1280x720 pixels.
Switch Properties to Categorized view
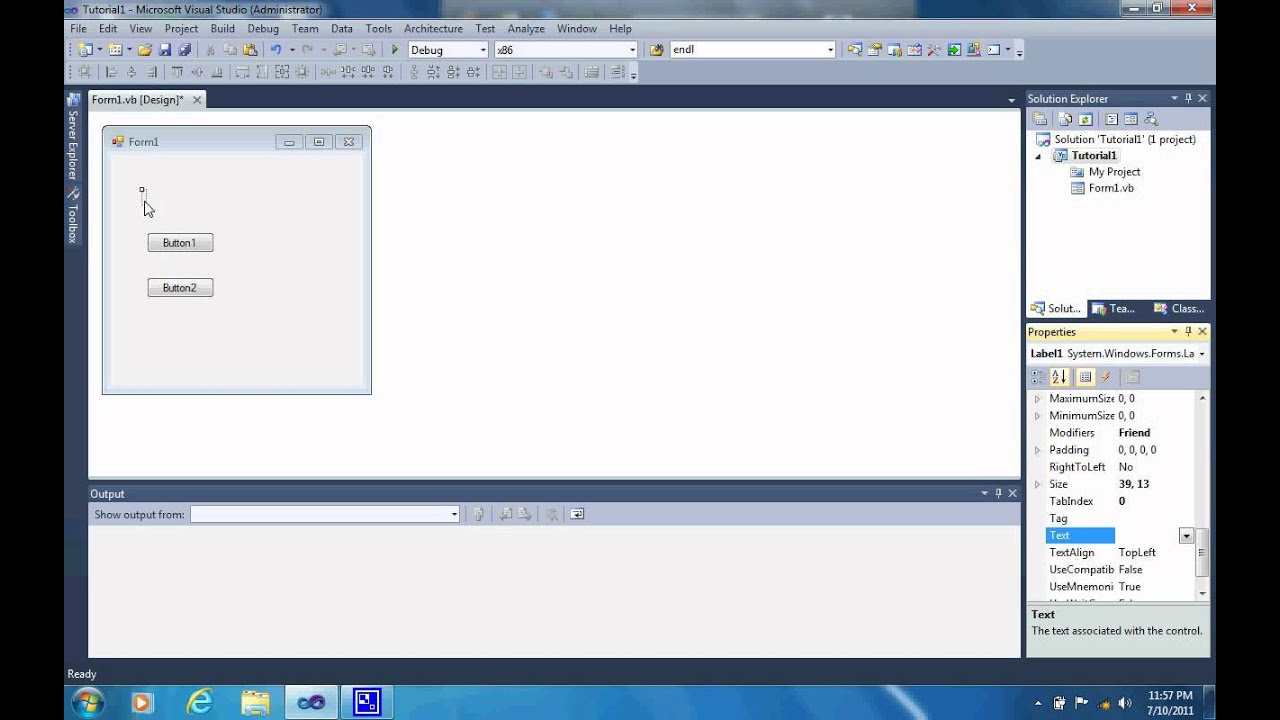[1039, 377]
